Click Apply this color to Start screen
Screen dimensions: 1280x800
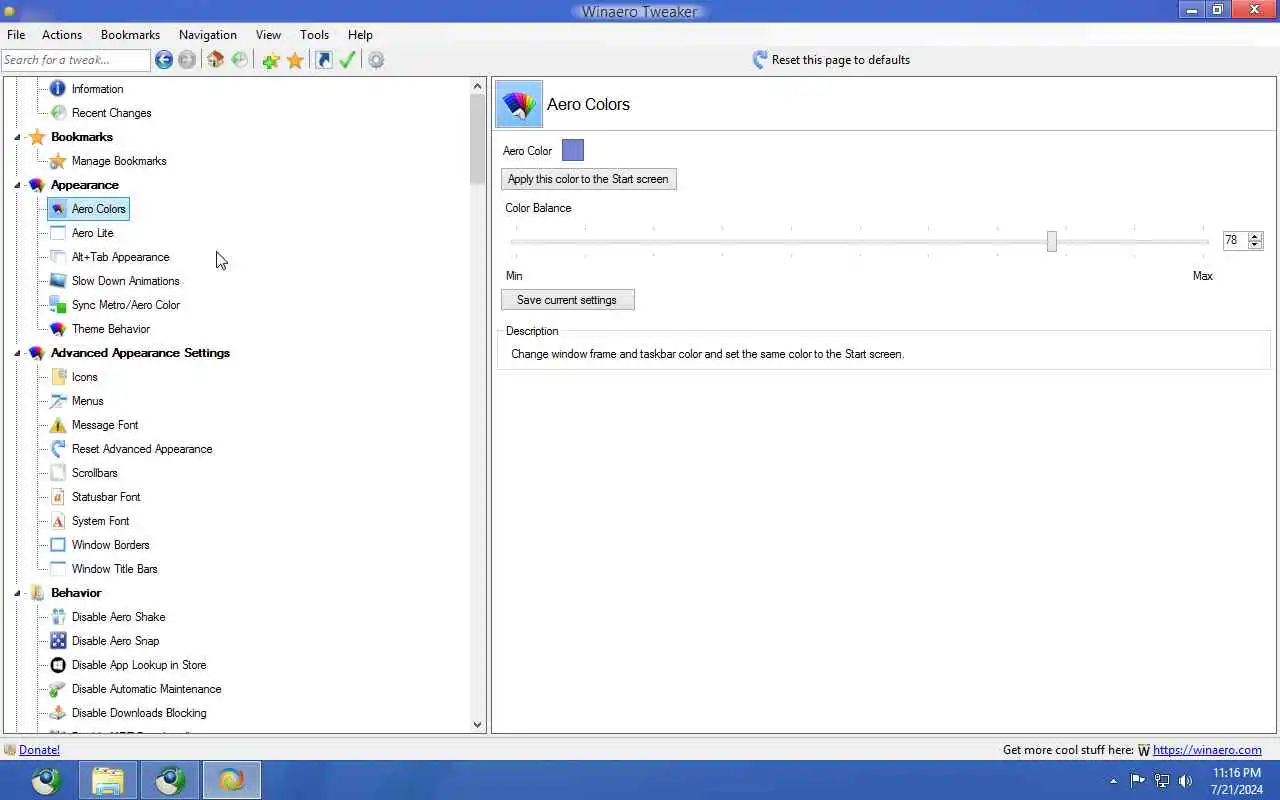point(588,179)
